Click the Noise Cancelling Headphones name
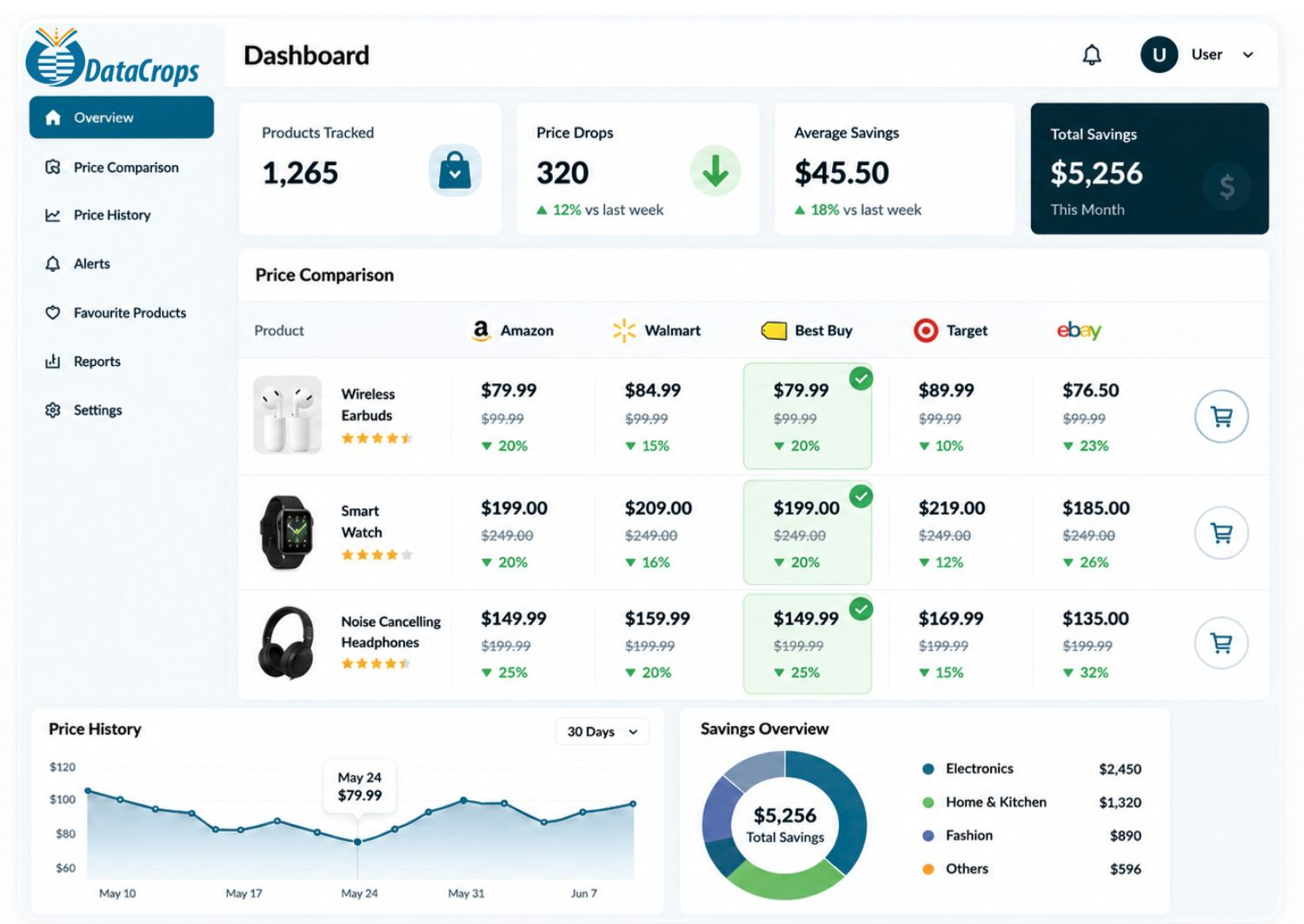Screen dimensions: 1304x924 point(390,632)
